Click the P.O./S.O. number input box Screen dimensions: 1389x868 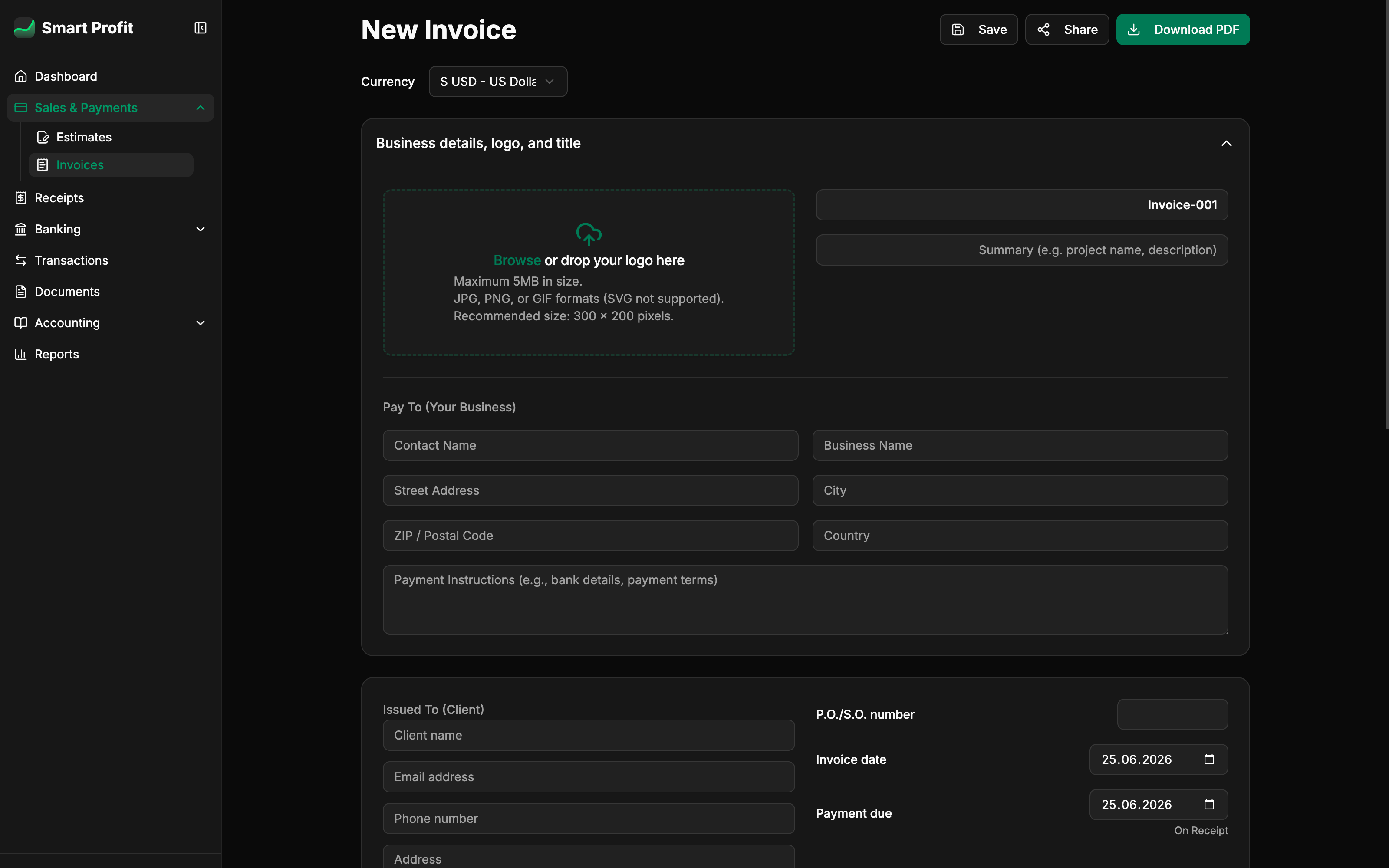tap(1172, 714)
